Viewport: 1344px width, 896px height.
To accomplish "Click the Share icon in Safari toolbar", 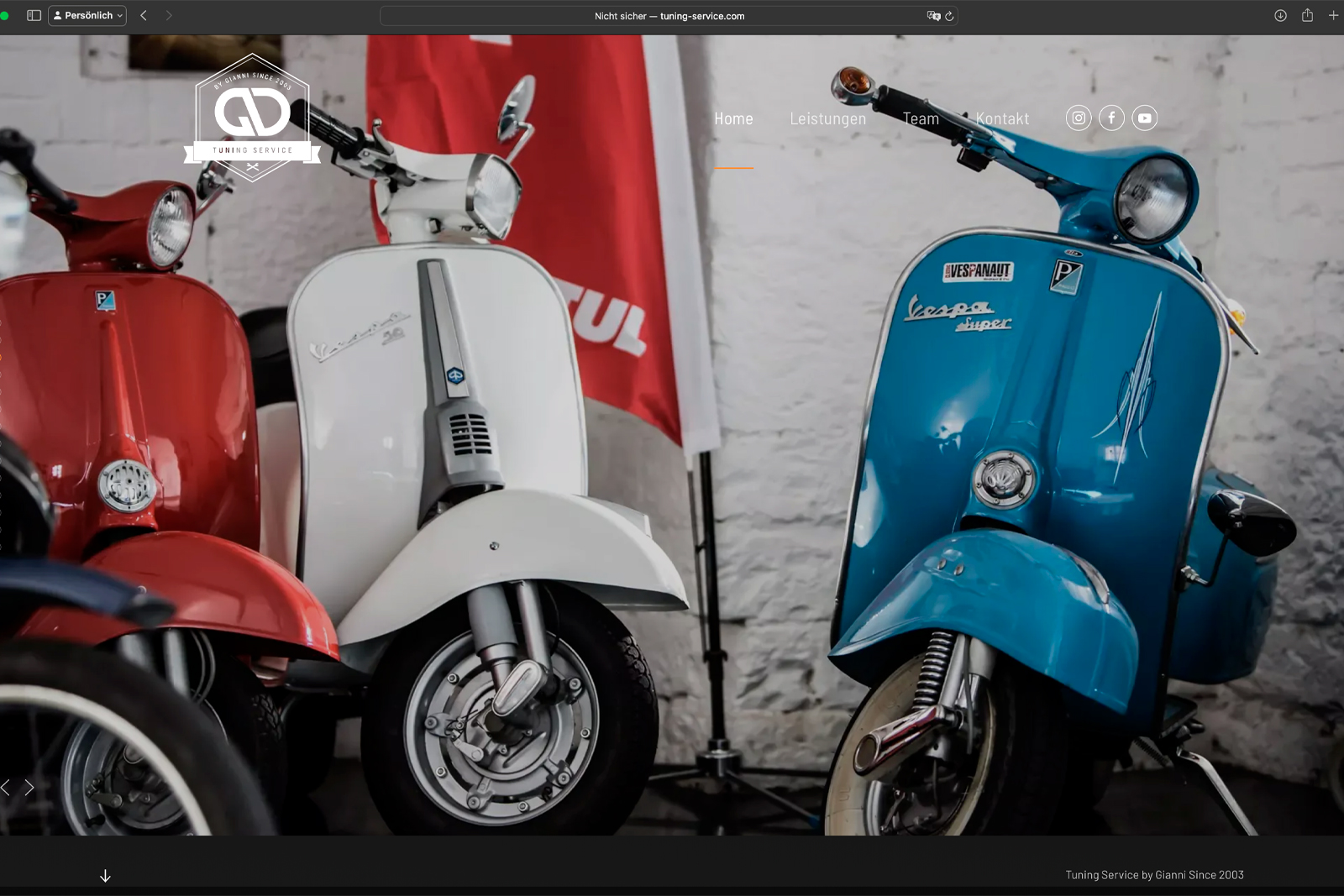I will 1307,15.
